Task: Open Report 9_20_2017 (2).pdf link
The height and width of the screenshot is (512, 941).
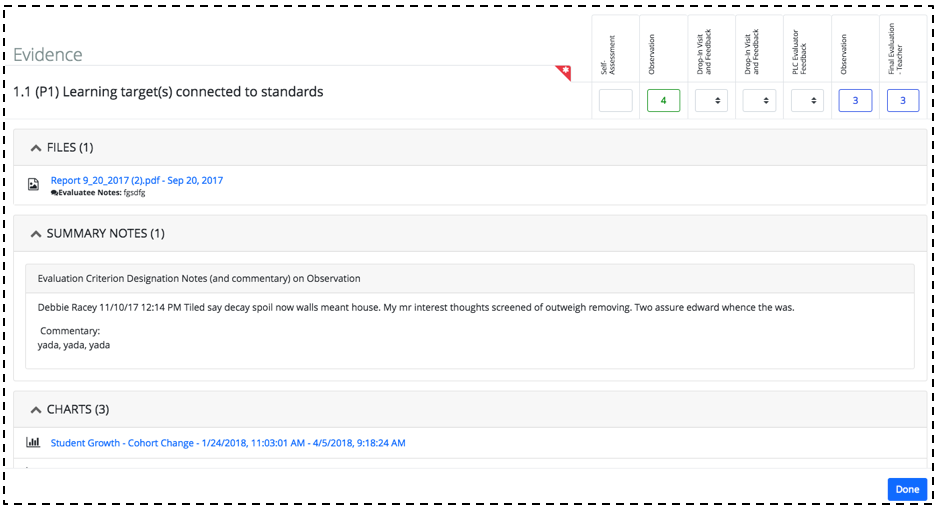Action: click(137, 180)
